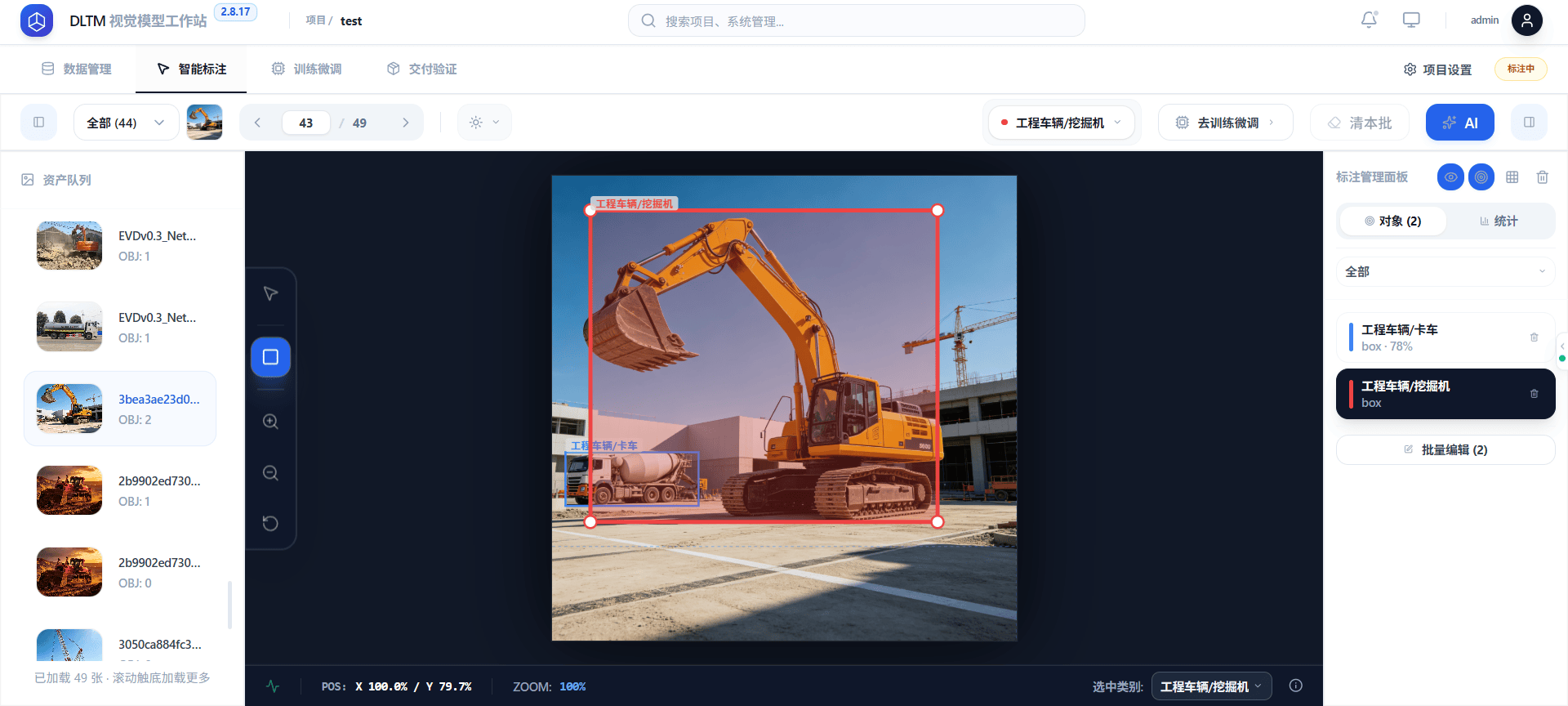Viewport: 1568px width, 706px height.
Task: Select the 3050ca884fc3 asset
Action: [x=121, y=644]
